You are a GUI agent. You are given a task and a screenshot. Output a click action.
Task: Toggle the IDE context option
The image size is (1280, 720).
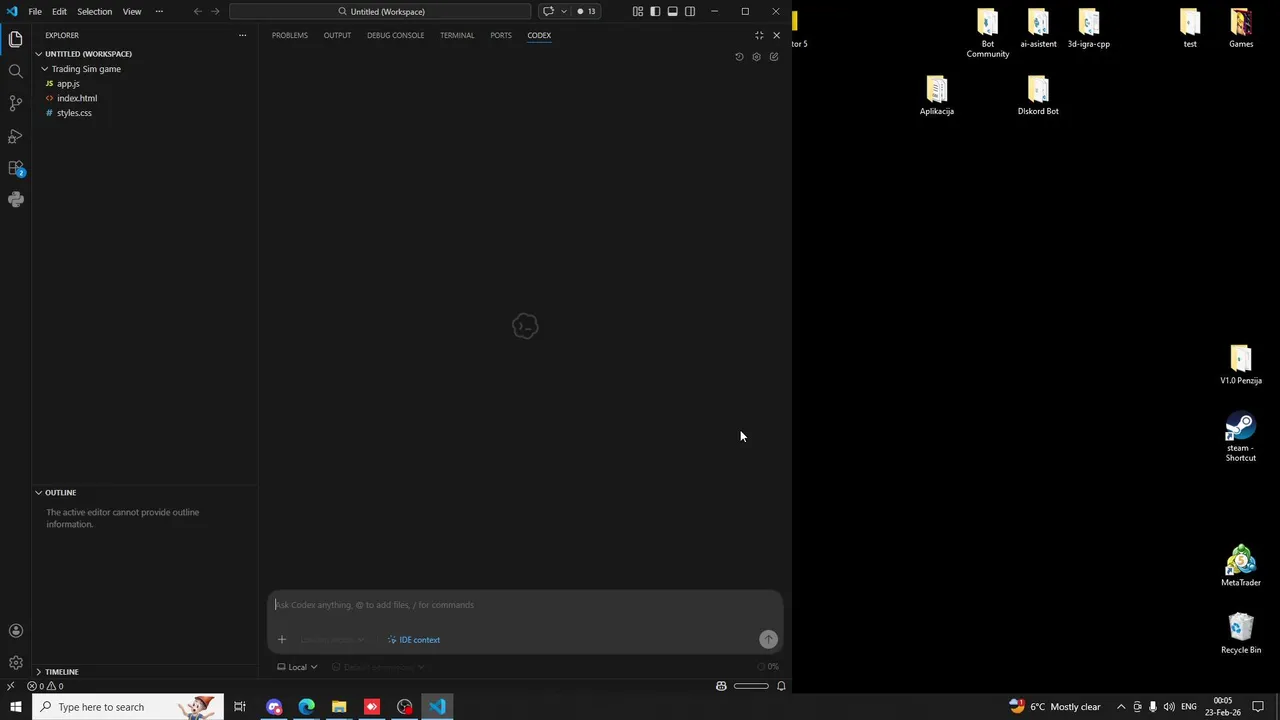tap(414, 640)
